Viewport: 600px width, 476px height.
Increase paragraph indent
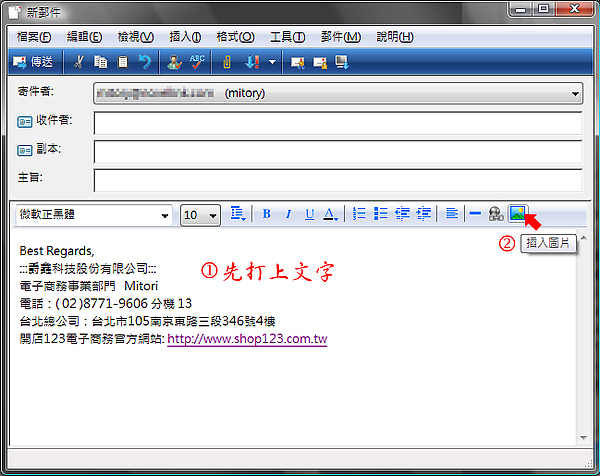(424, 214)
